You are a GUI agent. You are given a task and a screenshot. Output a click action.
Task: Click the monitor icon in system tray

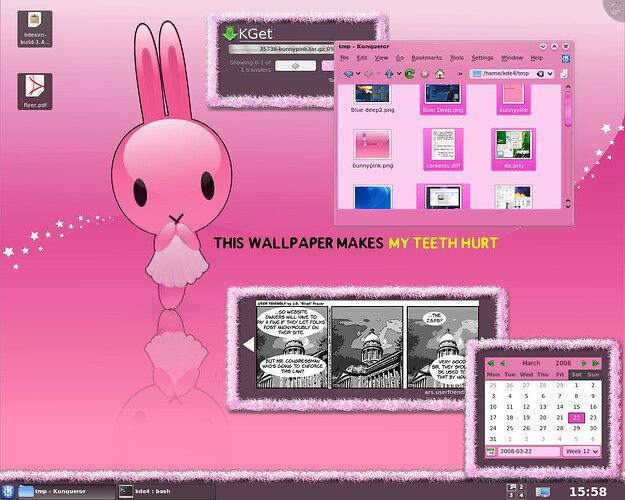tap(542, 492)
